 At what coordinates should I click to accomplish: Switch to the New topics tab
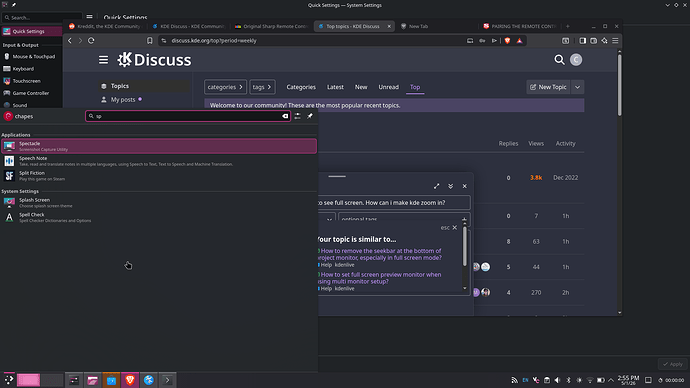coord(361,87)
